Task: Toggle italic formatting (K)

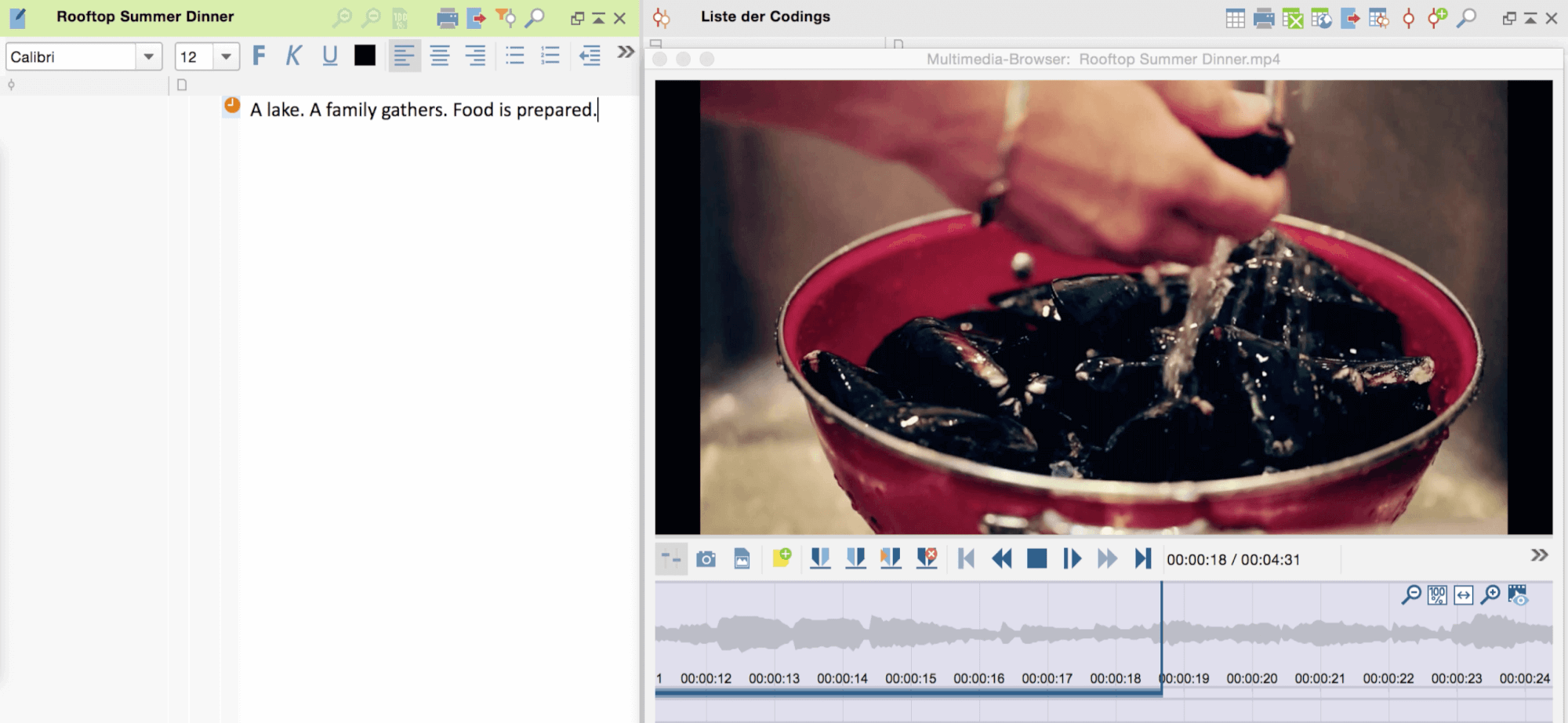Action: coord(294,56)
